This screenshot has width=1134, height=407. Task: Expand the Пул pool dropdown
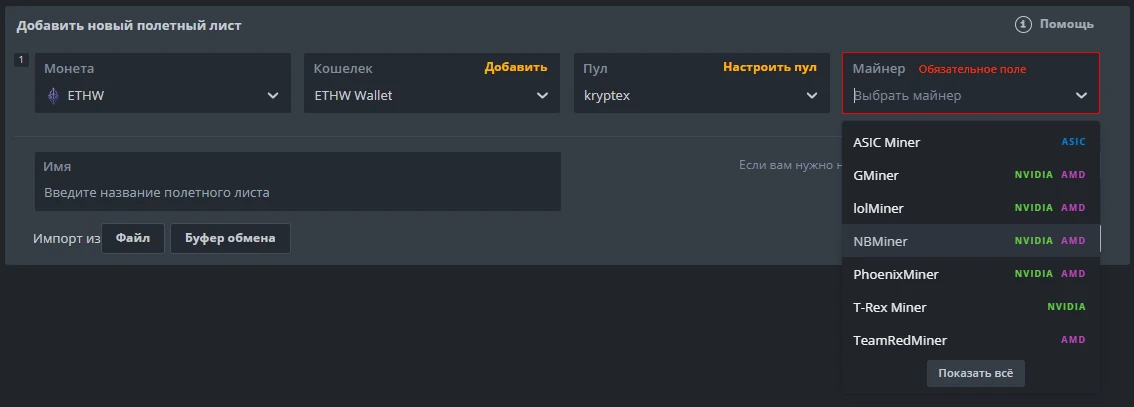point(811,96)
